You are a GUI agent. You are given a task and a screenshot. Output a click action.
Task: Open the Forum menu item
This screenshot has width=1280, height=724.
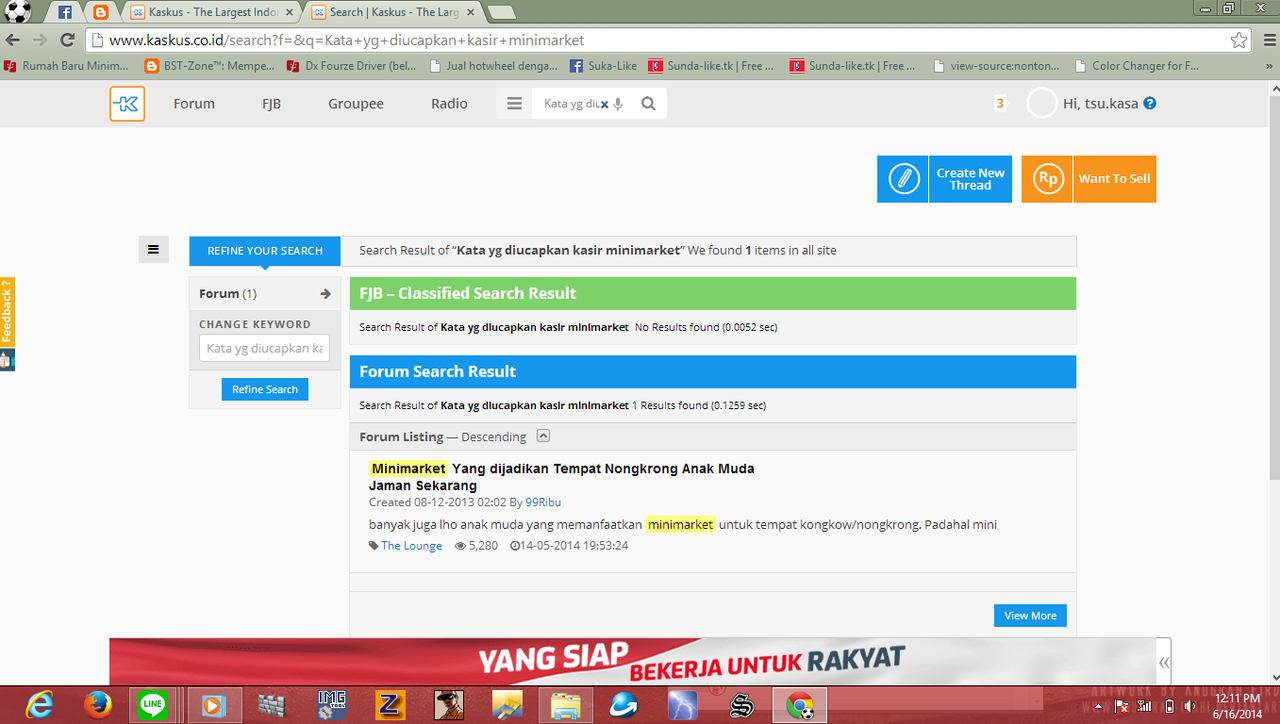194,104
